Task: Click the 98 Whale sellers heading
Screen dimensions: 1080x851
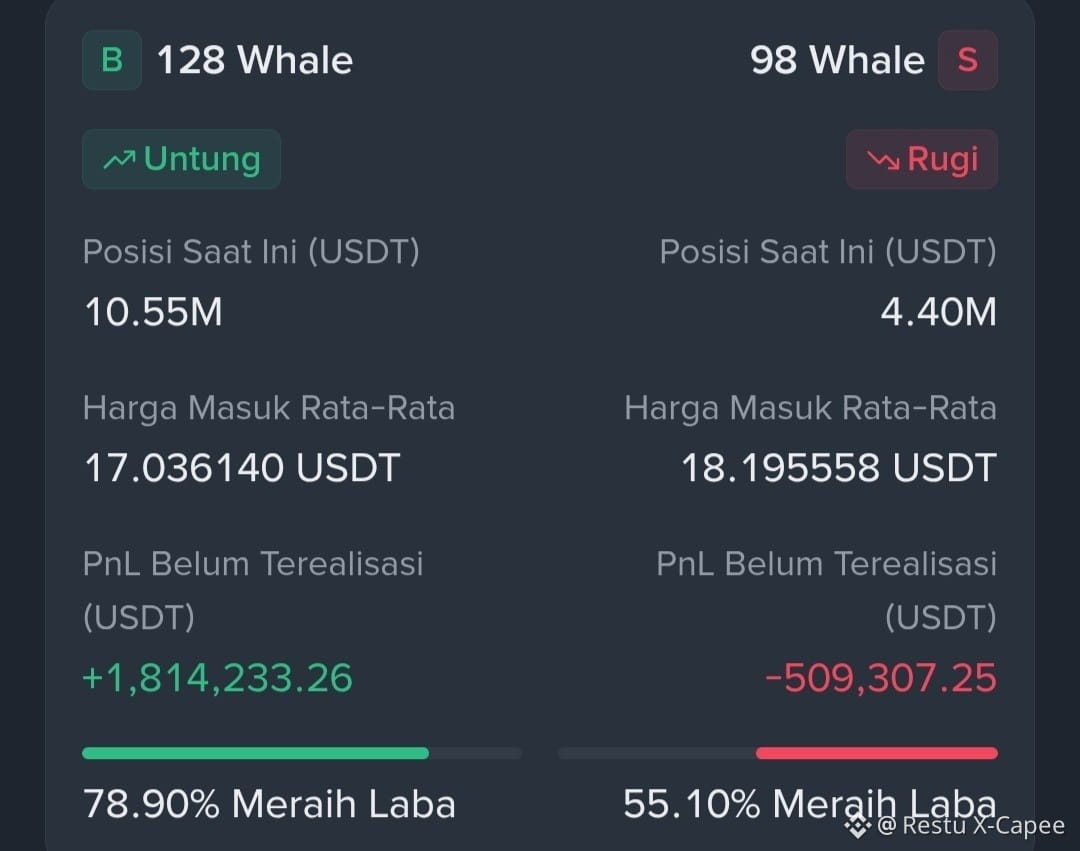Action: pos(837,60)
